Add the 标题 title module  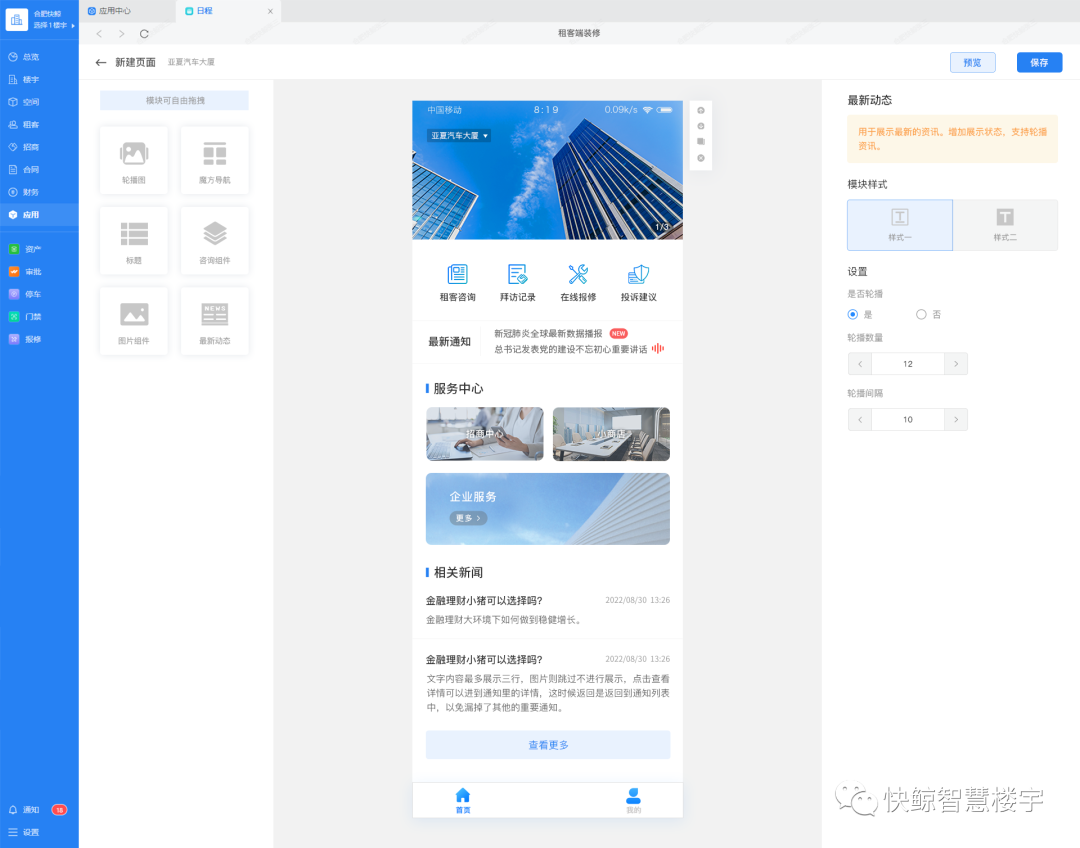point(134,240)
